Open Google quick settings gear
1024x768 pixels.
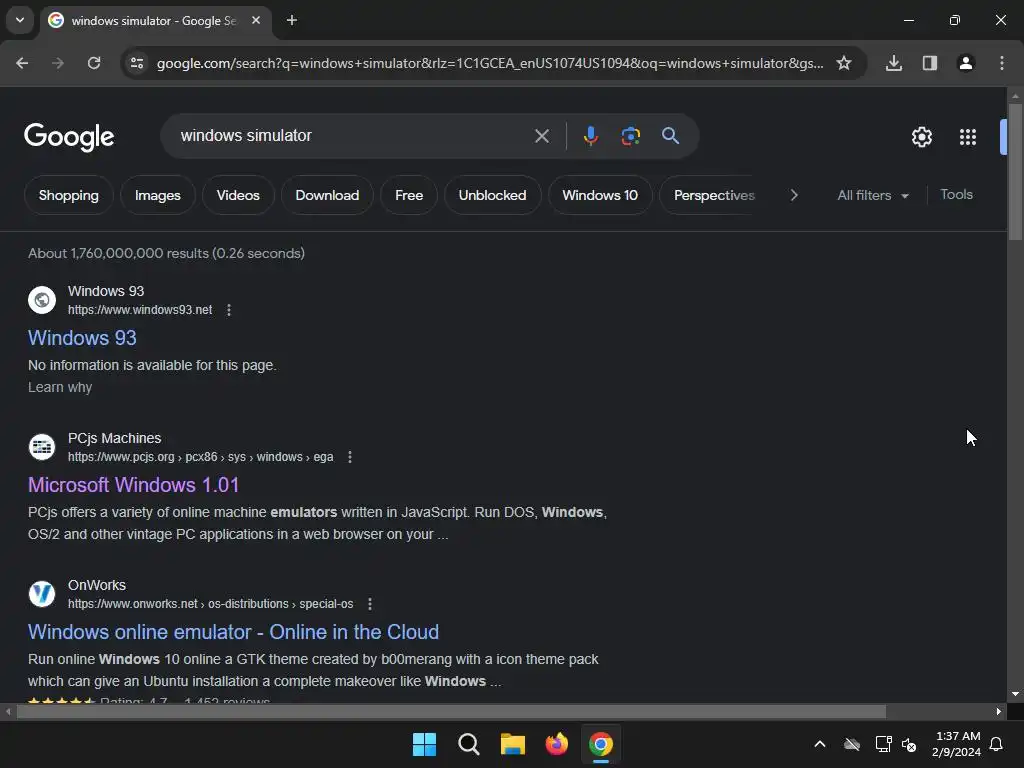coord(921,137)
